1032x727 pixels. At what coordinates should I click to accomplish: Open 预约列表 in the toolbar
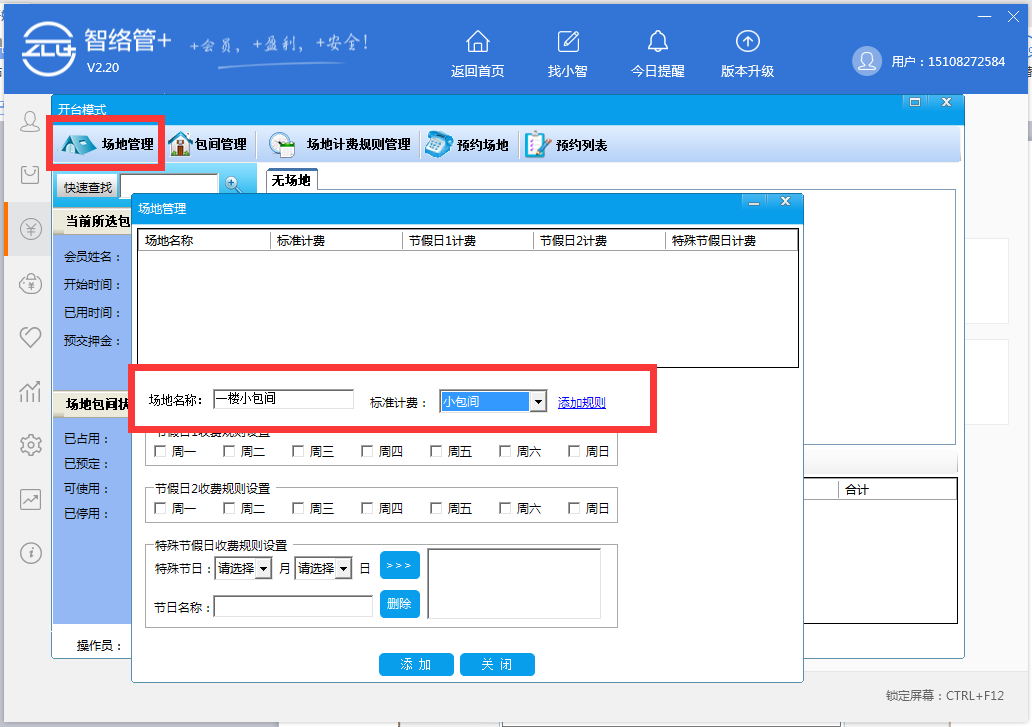pos(567,145)
